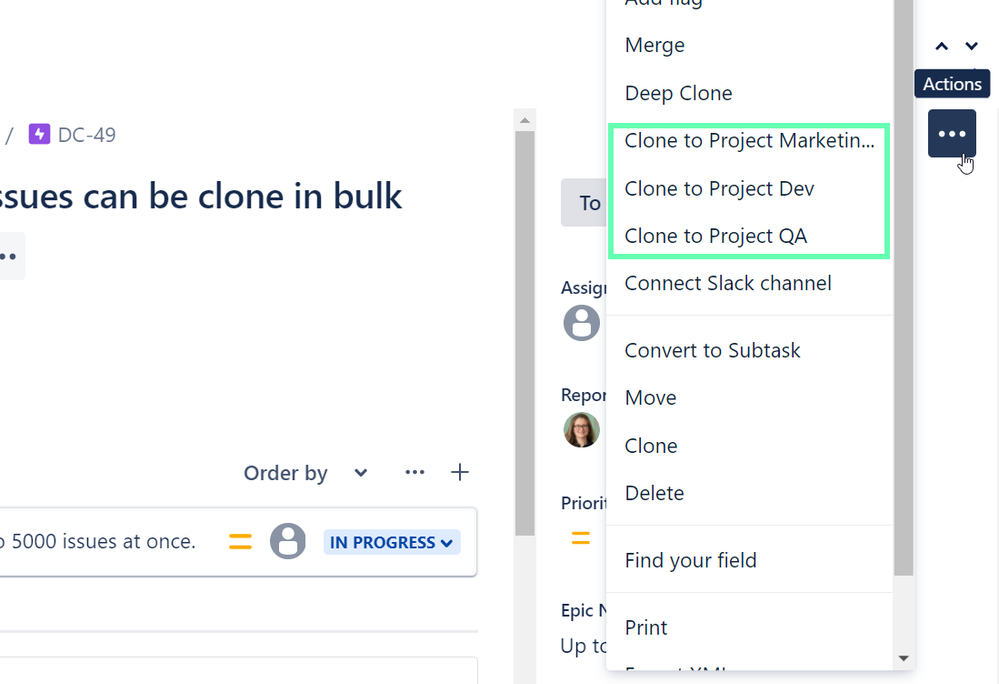This screenshot has height=684, width=999.
Task: Click the orange medium Priority icon
Action: pyautogui.click(x=581, y=537)
